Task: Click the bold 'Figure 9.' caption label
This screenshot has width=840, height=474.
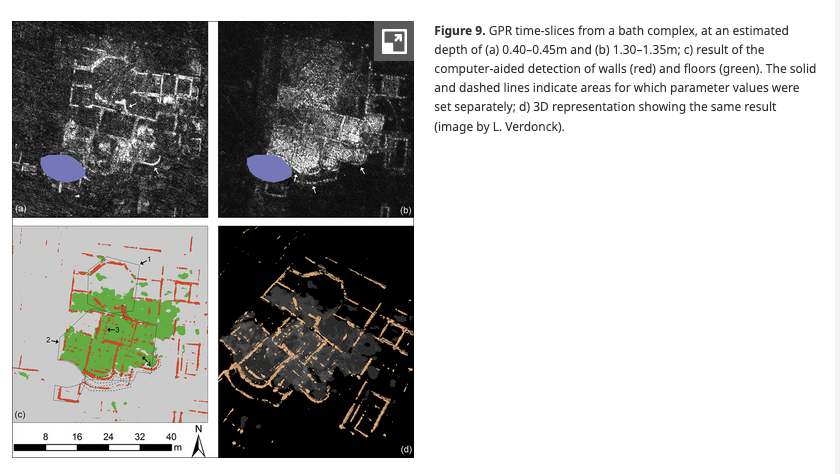Action: tap(459, 32)
